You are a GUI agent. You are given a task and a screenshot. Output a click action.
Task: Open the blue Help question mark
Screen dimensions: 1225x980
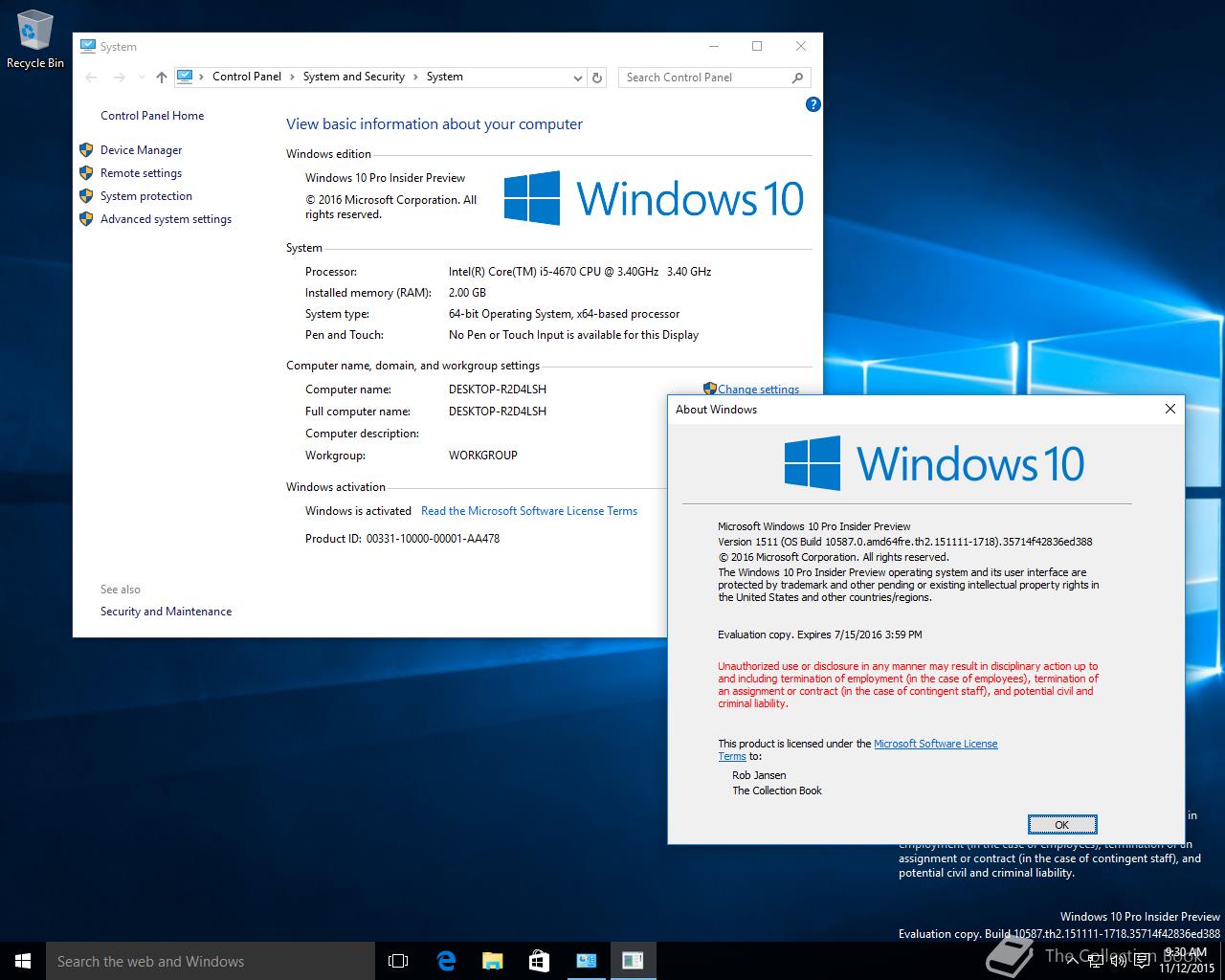[813, 104]
